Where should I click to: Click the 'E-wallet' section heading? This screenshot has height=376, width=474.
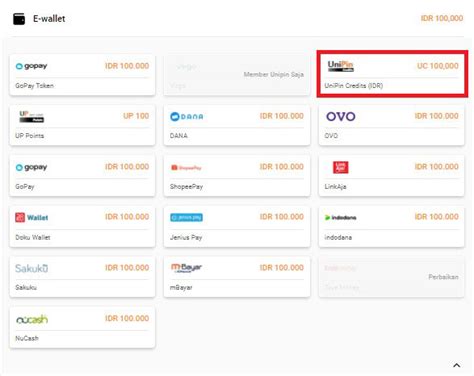(49, 19)
